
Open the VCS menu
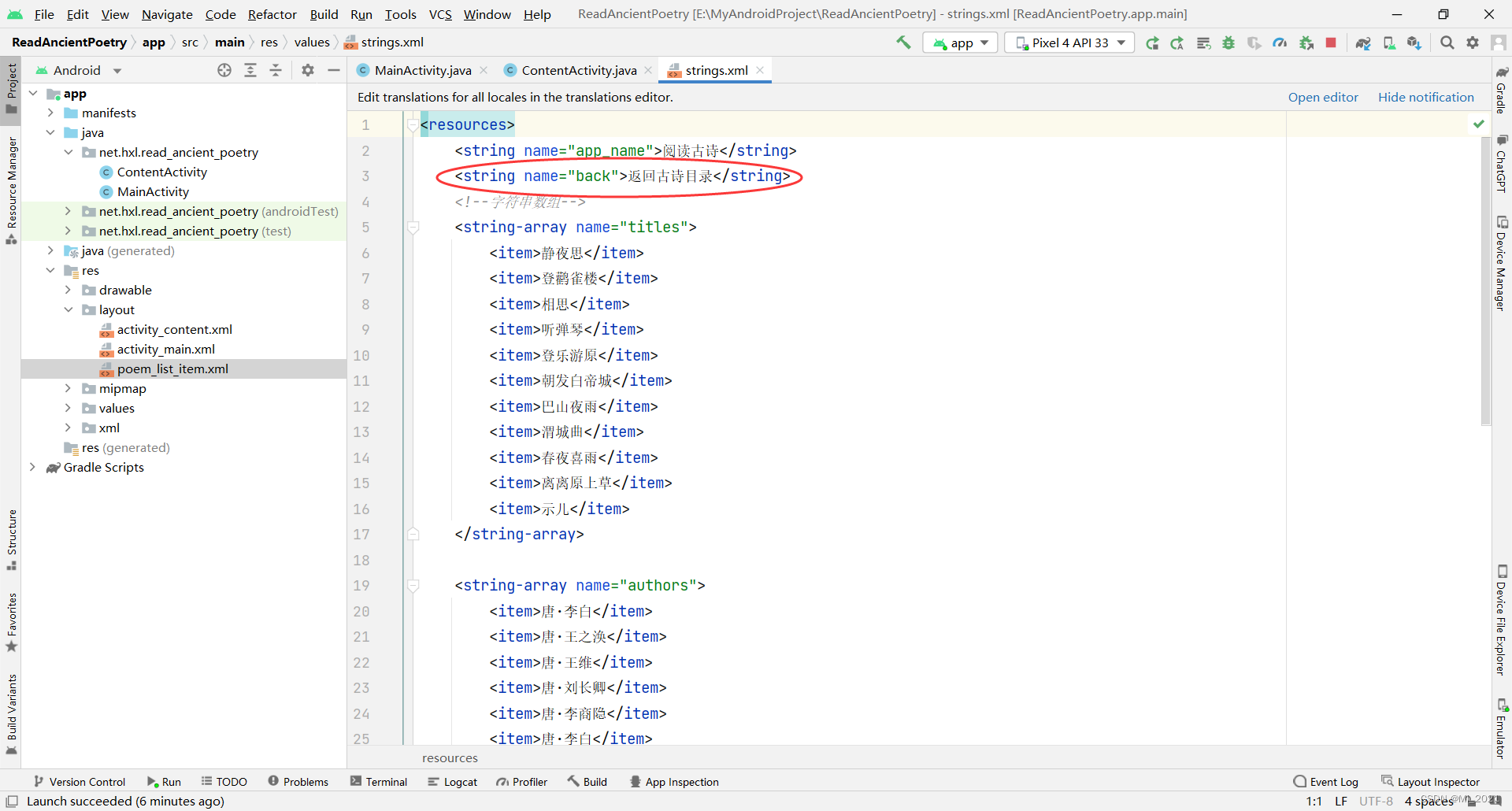440,14
